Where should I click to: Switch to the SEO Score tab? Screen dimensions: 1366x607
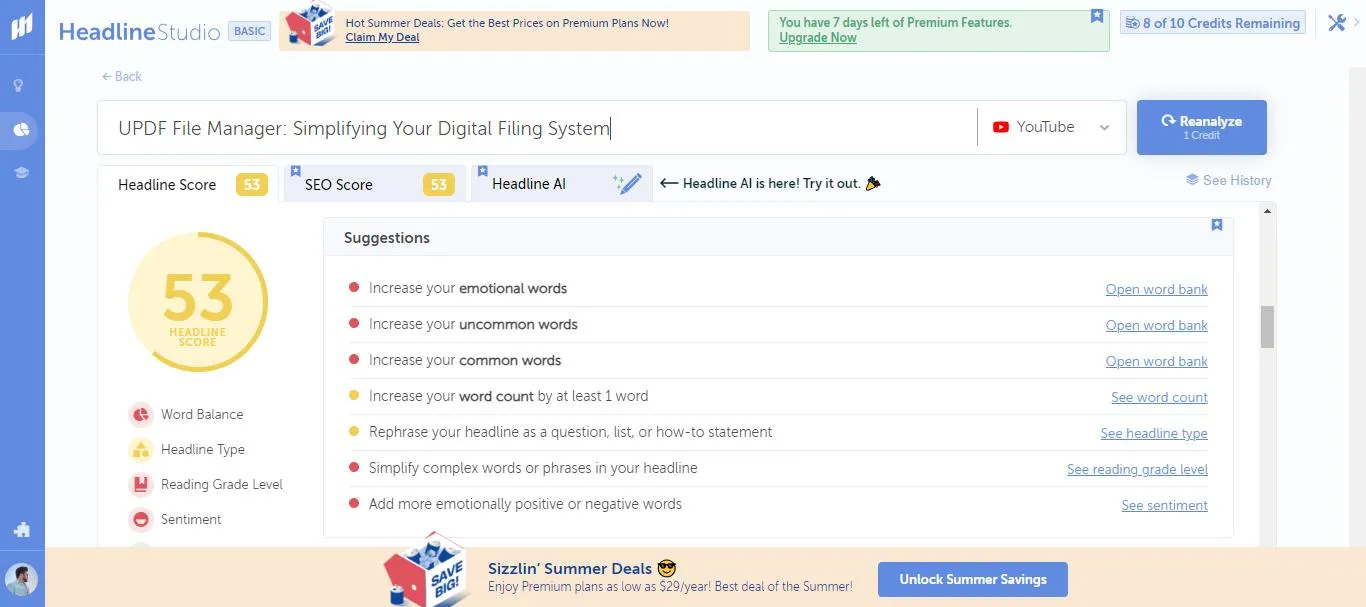(339, 184)
